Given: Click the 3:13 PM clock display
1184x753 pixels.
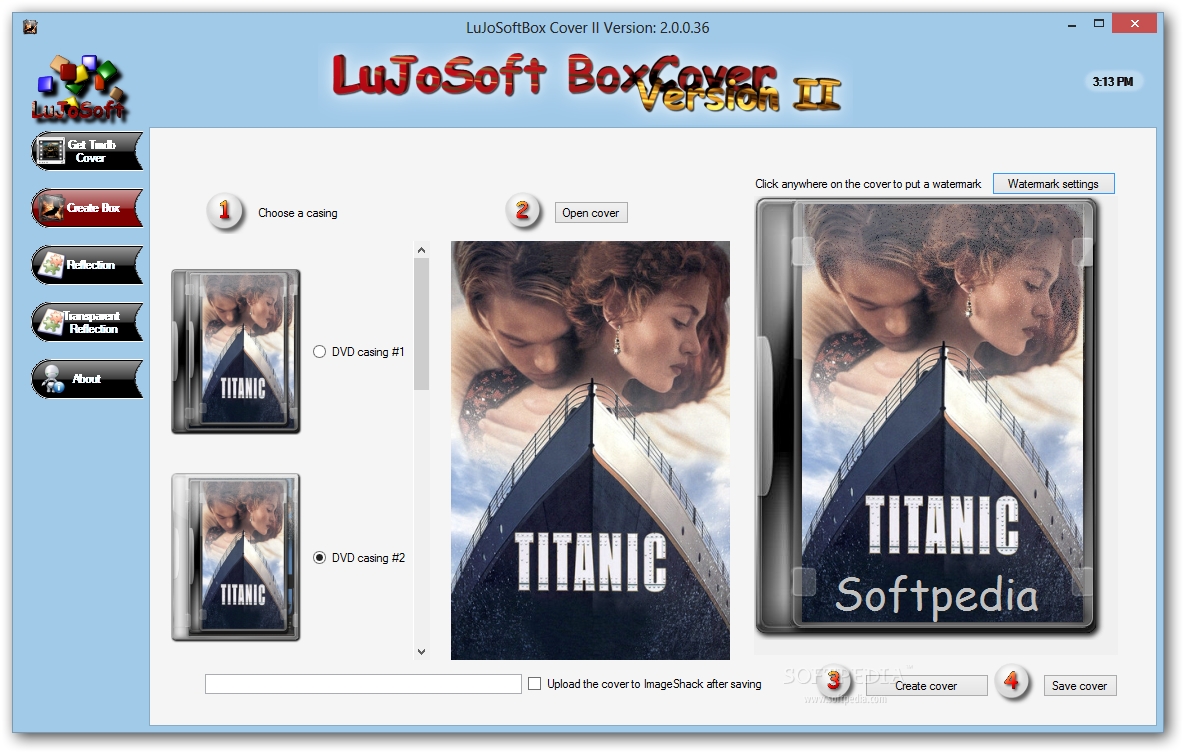Looking at the screenshot, I should [x=1112, y=82].
